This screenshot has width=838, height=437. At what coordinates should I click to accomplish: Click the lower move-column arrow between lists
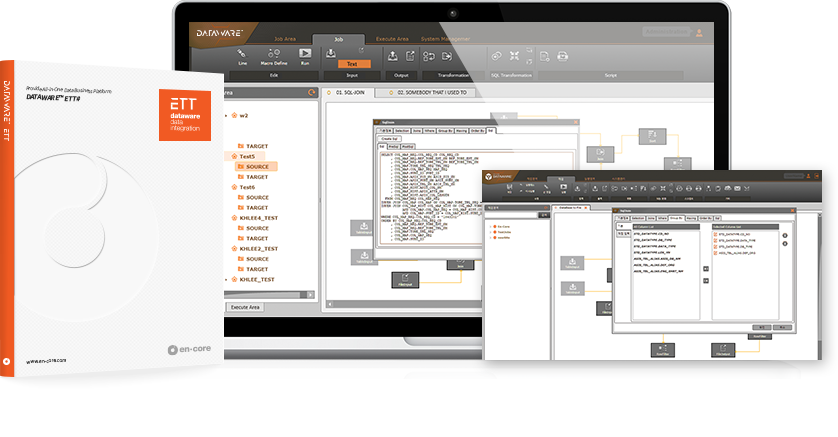[706, 280]
